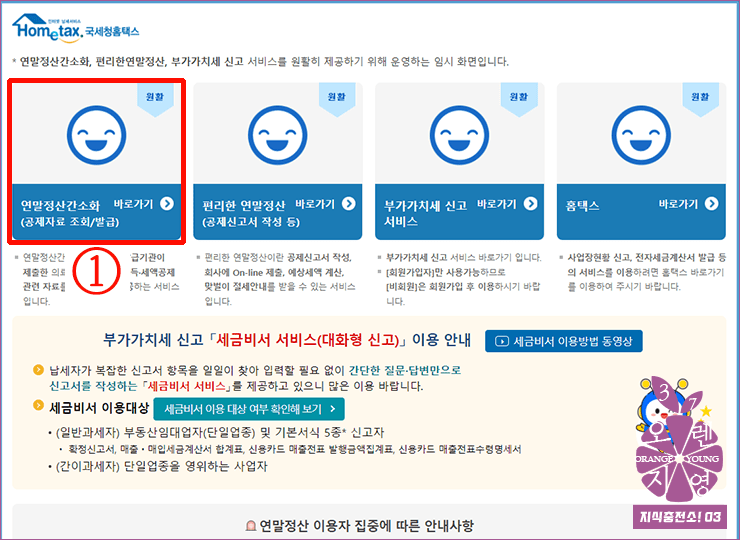The image size is (740, 540).
Task: Open 연말정산간소화 (공제자료 조회/발급) 바로가기
Action: click(x=96, y=212)
